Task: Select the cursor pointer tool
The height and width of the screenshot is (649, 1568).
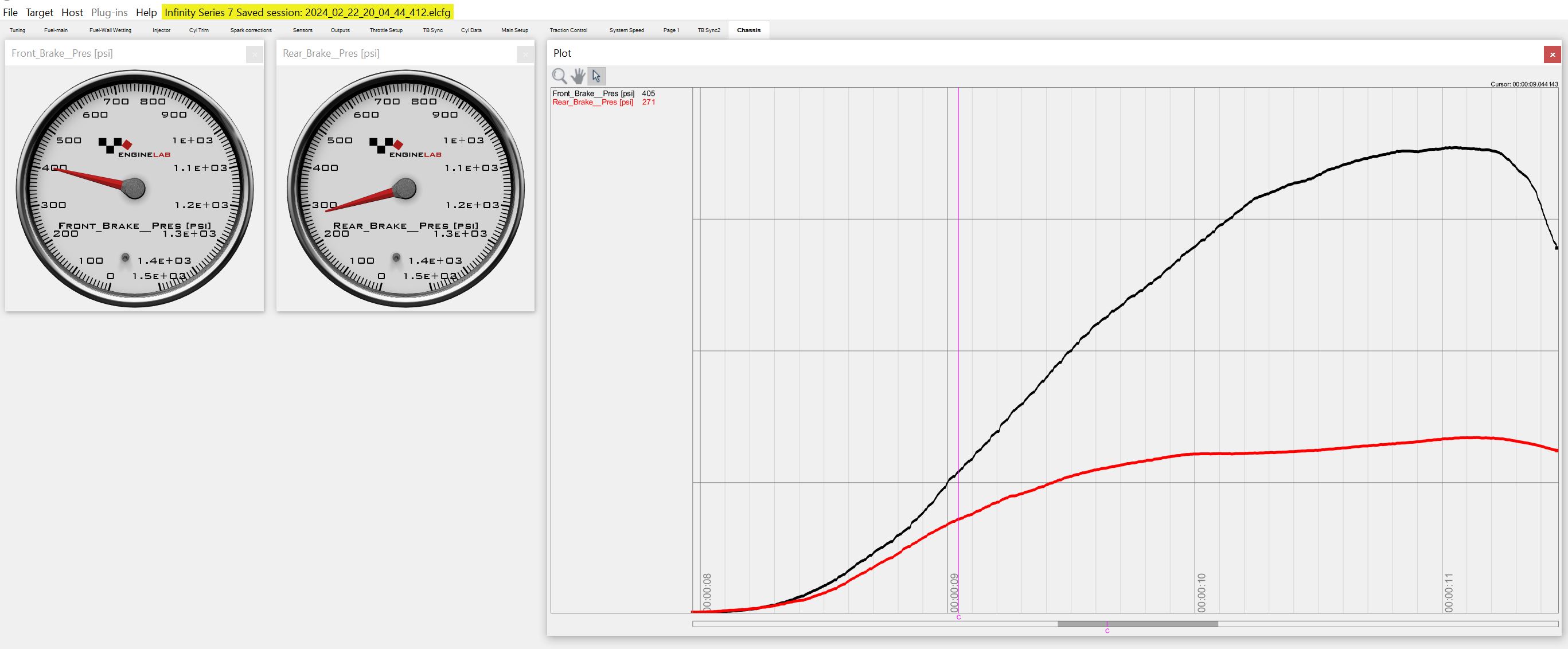Action: (x=596, y=76)
